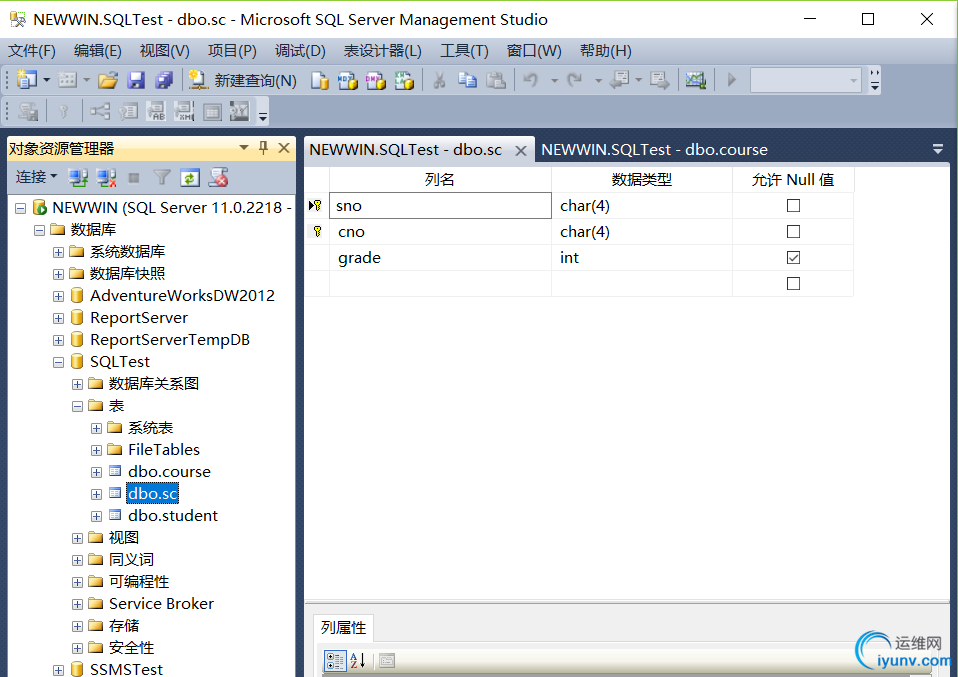Click the Navigate Forward icon

[x=660, y=80]
